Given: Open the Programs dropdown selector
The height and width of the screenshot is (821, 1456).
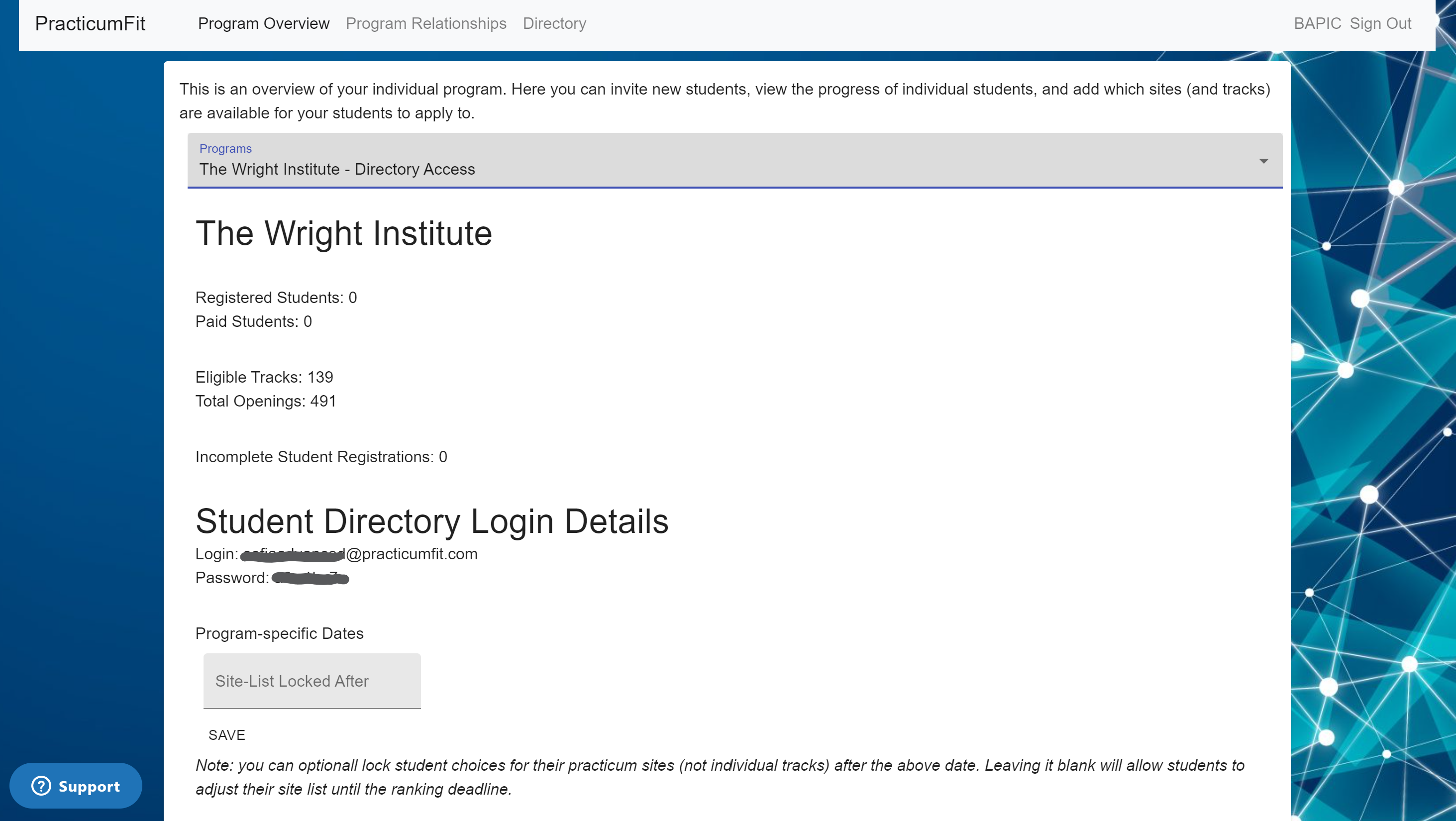Looking at the screenshot, I should [x=735, y=161].
